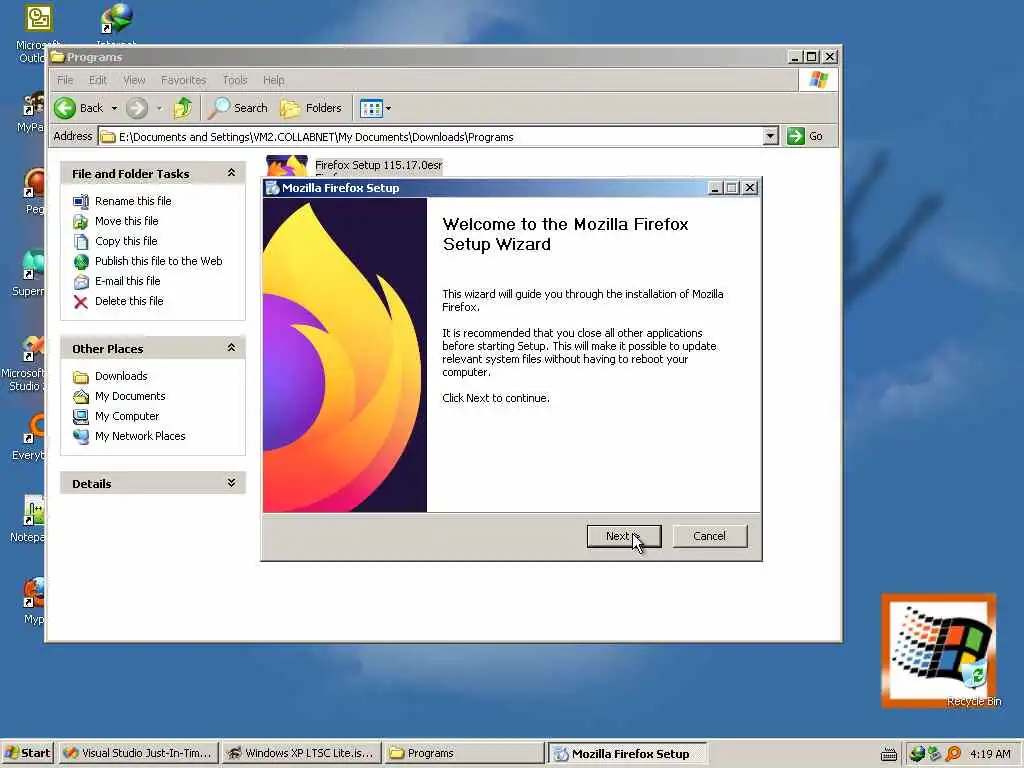Click Mozilla Firefox Setup taskbar item
1024x768 pixels.
tap(627, 753)
